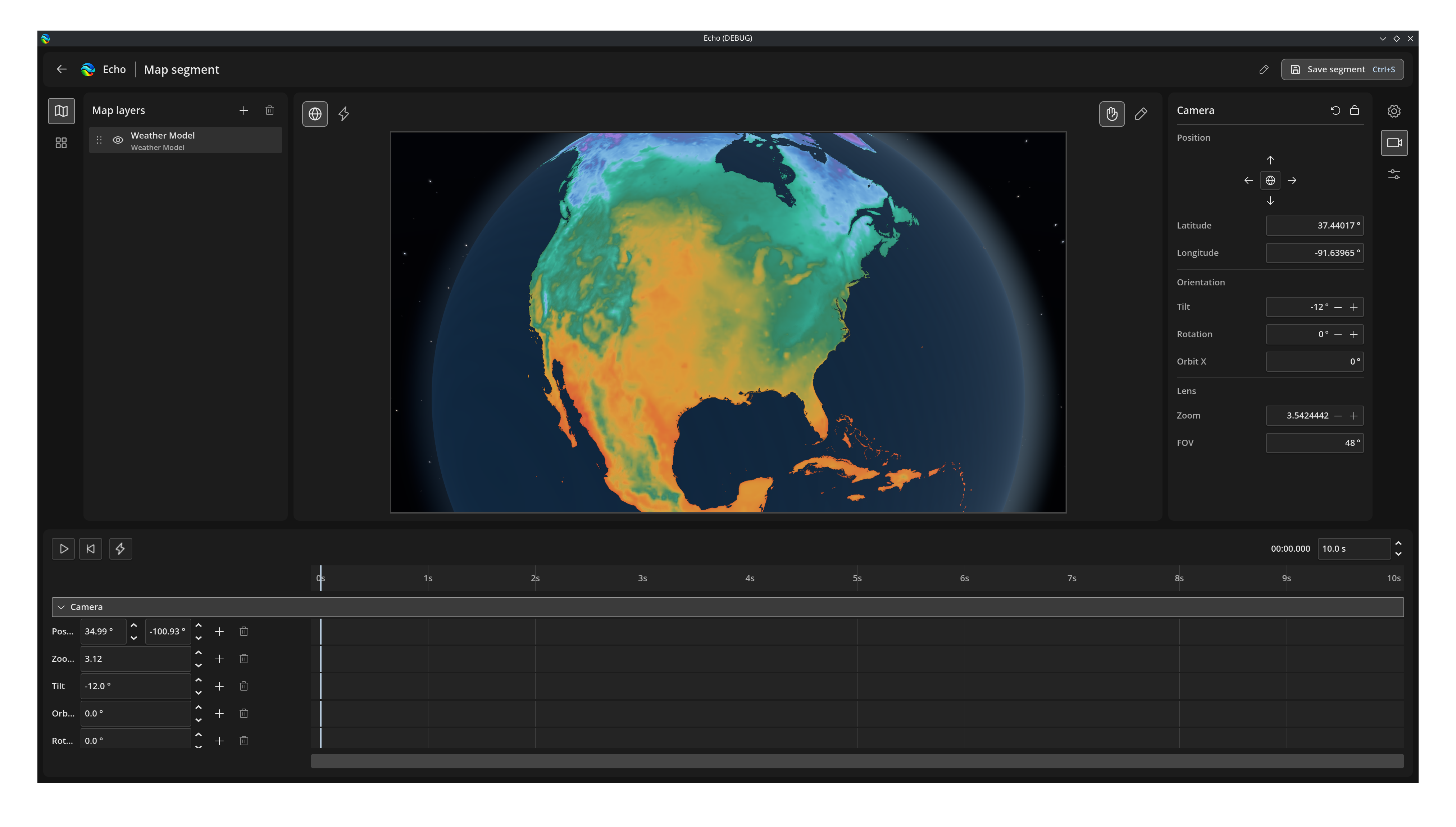This screenshot has width=1456, height=827.
Task: Increase Rotation with the plus button
Action: [1354, 335]
